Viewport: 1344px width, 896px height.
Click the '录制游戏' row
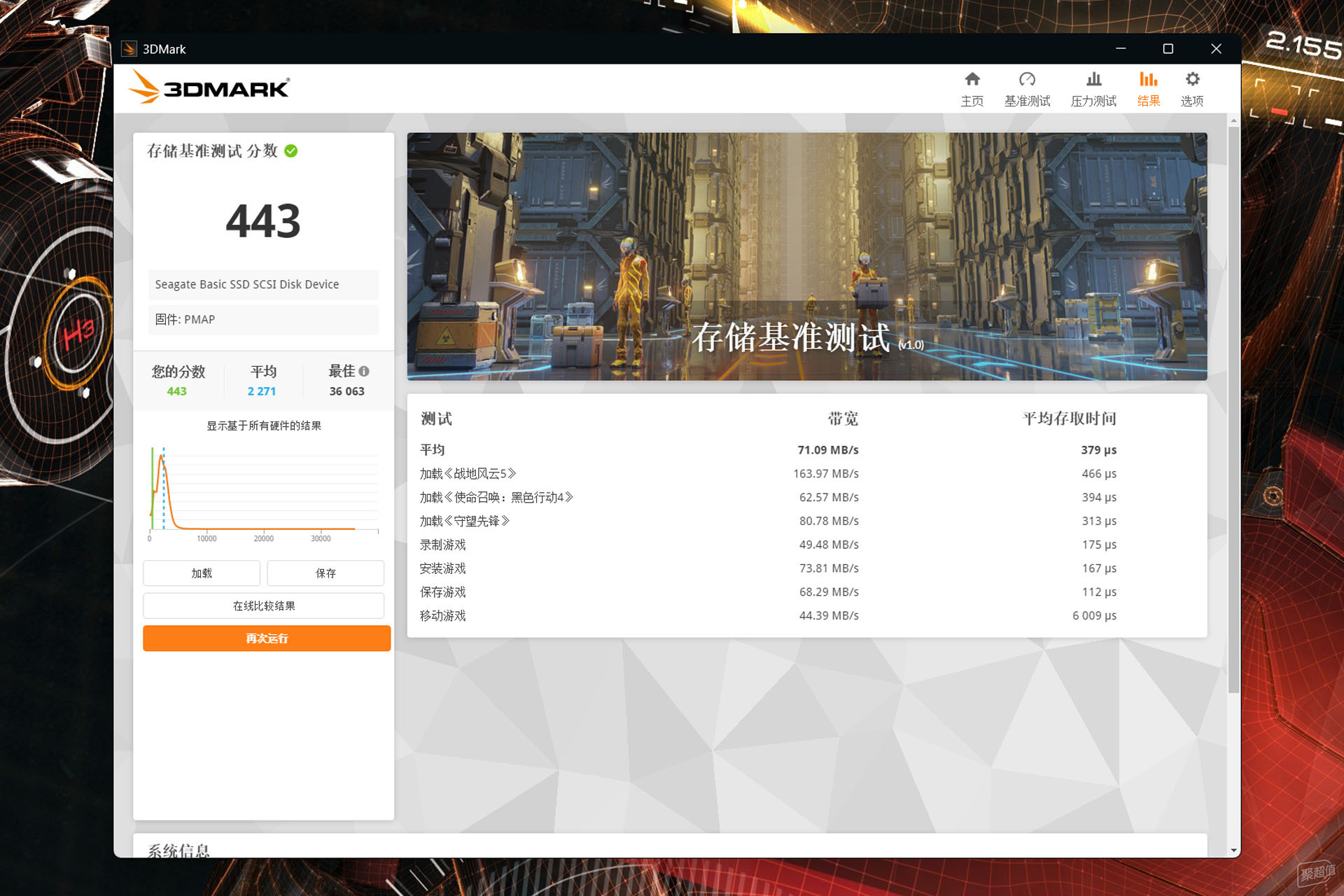pyautogui.click(x=807, y=545)
